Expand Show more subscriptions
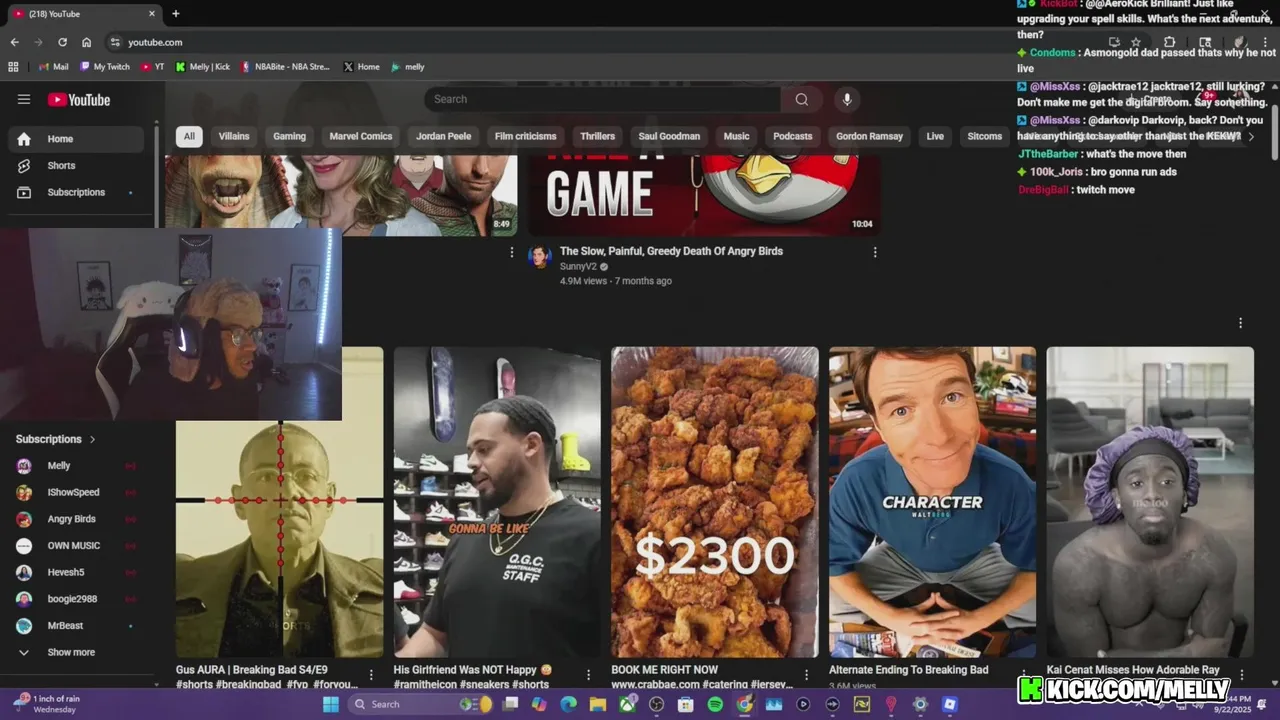The width and height of the screenshot is (1280, 720). [76, 652]
